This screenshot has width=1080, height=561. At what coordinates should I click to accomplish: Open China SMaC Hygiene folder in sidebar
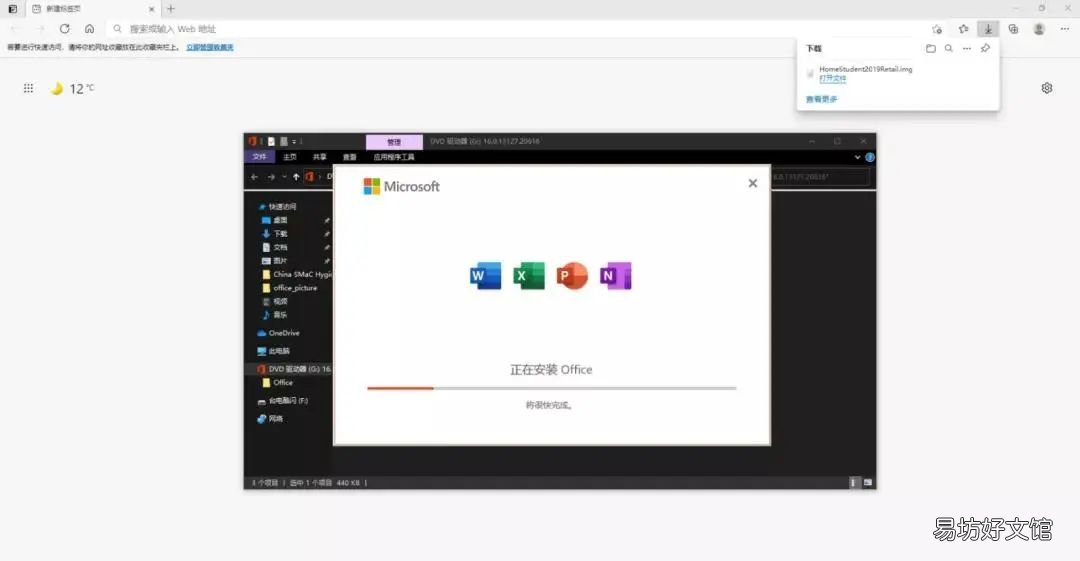(297, 274)
